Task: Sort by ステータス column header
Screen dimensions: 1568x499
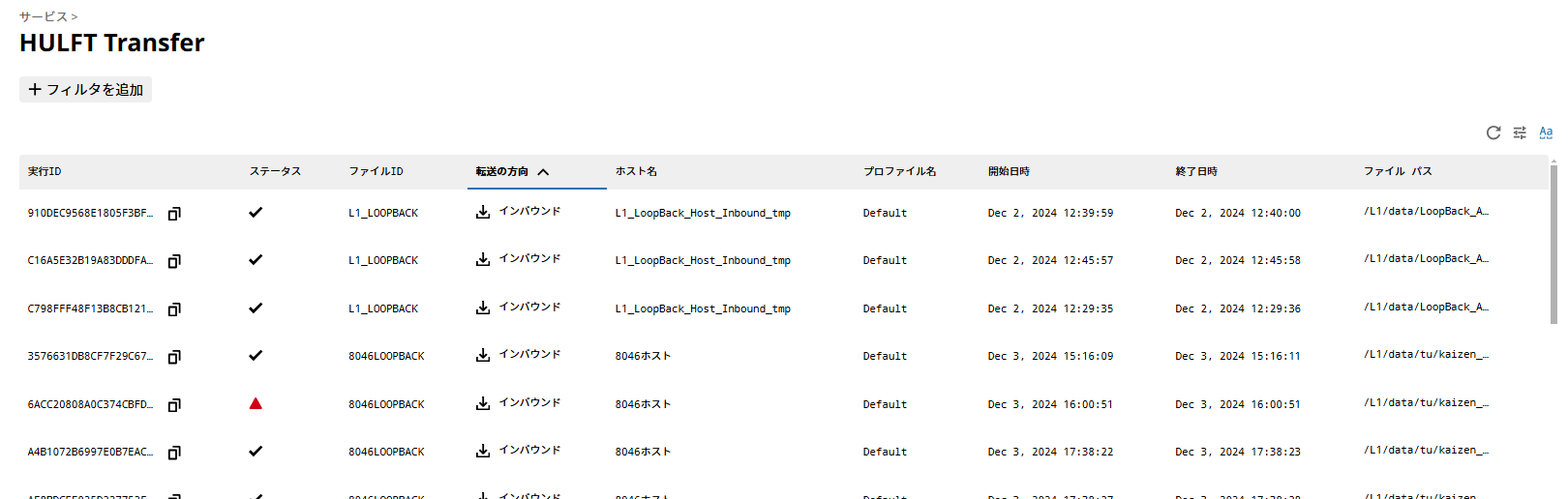Action: (x=275, y=171)
